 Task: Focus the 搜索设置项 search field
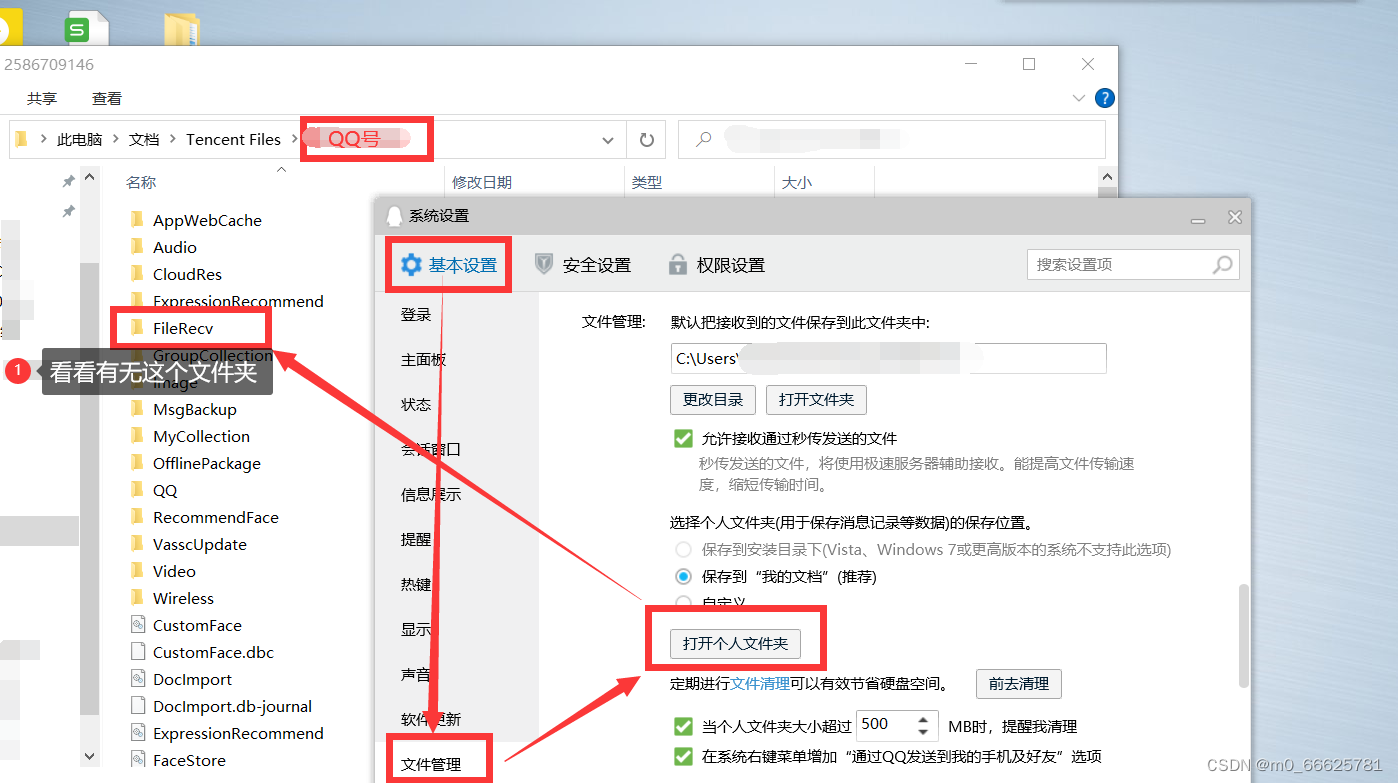point(1133,265)
